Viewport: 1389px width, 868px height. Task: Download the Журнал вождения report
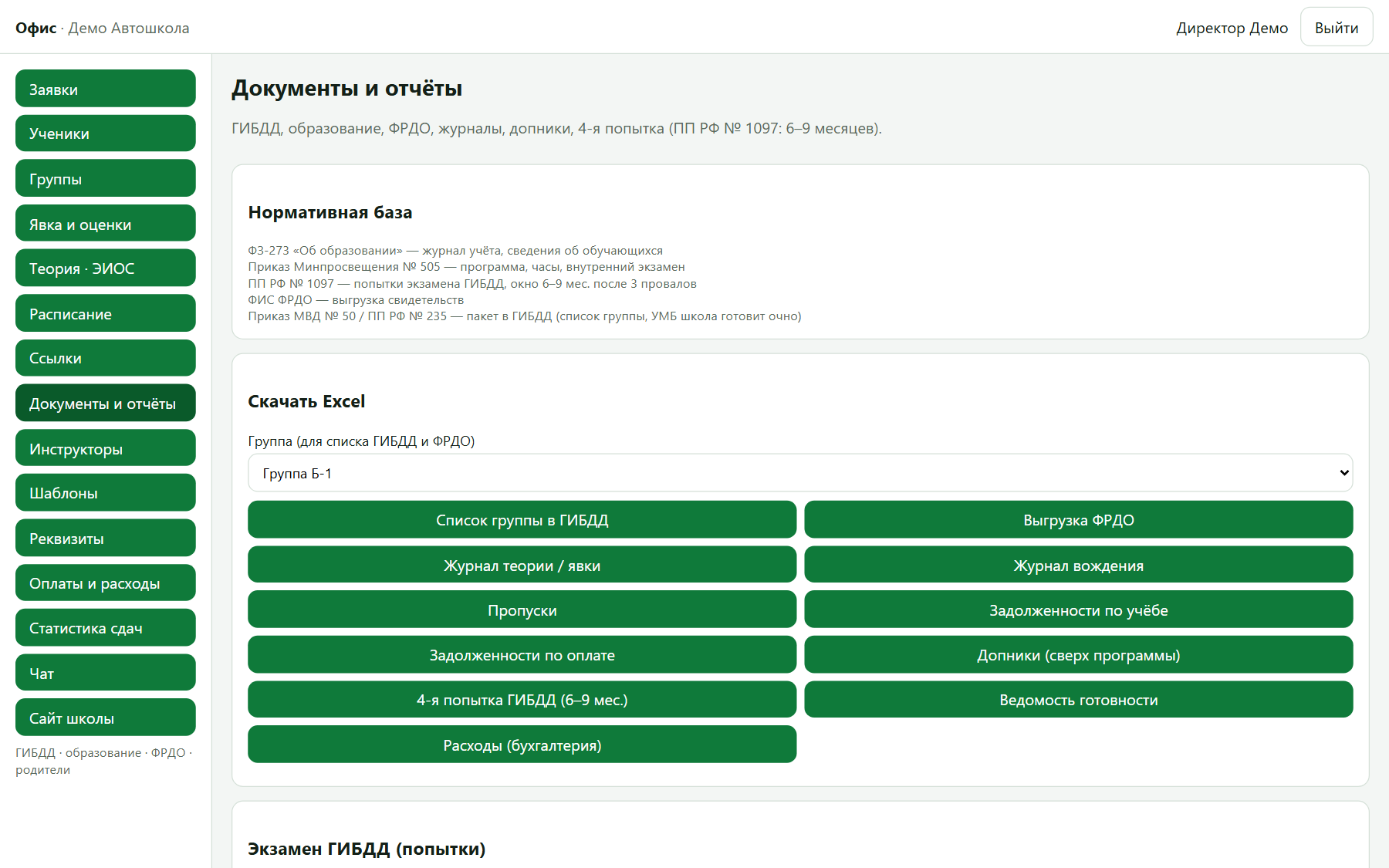coord(1079,565)
